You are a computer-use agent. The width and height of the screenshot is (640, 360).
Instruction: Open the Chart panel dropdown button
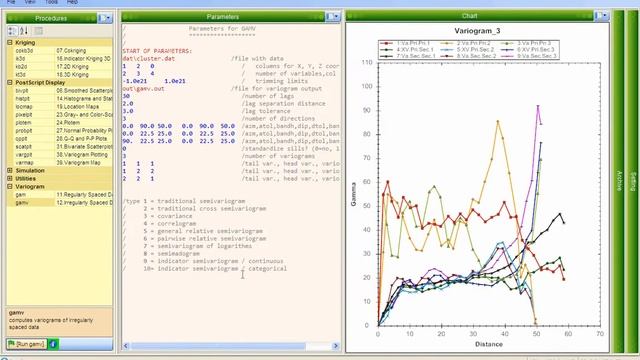(602, 16)
